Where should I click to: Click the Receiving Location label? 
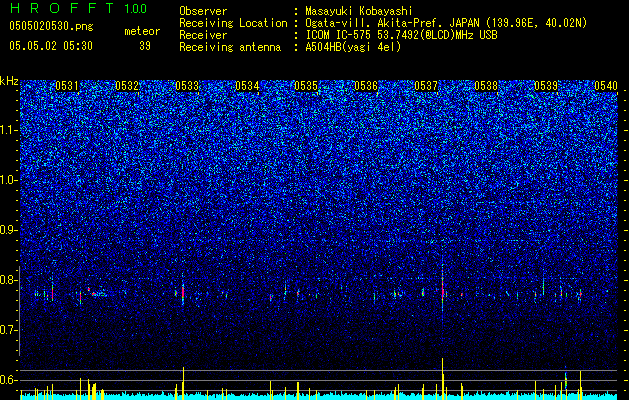tap(233, 23)
